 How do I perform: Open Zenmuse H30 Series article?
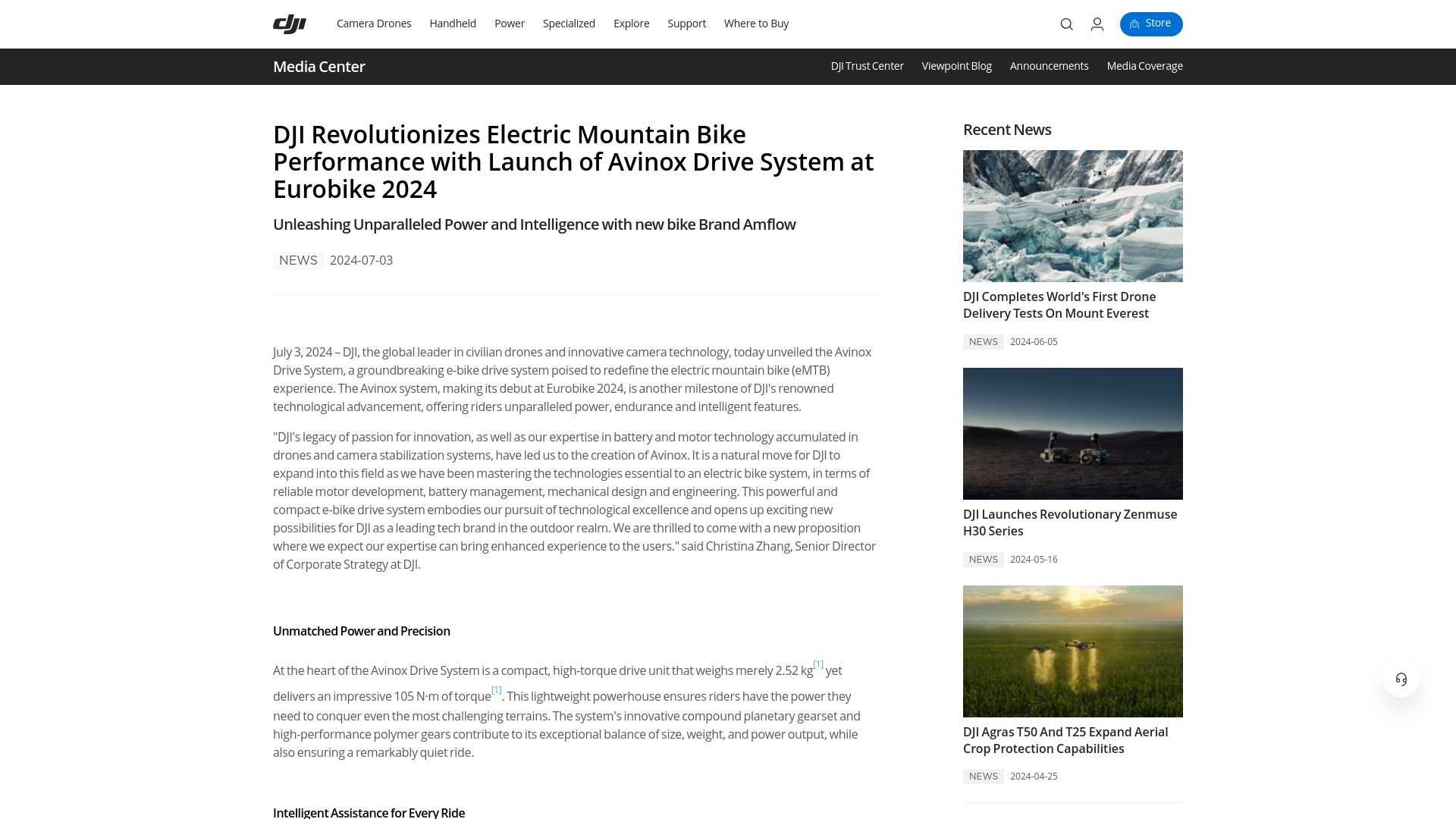[1070, 522]
